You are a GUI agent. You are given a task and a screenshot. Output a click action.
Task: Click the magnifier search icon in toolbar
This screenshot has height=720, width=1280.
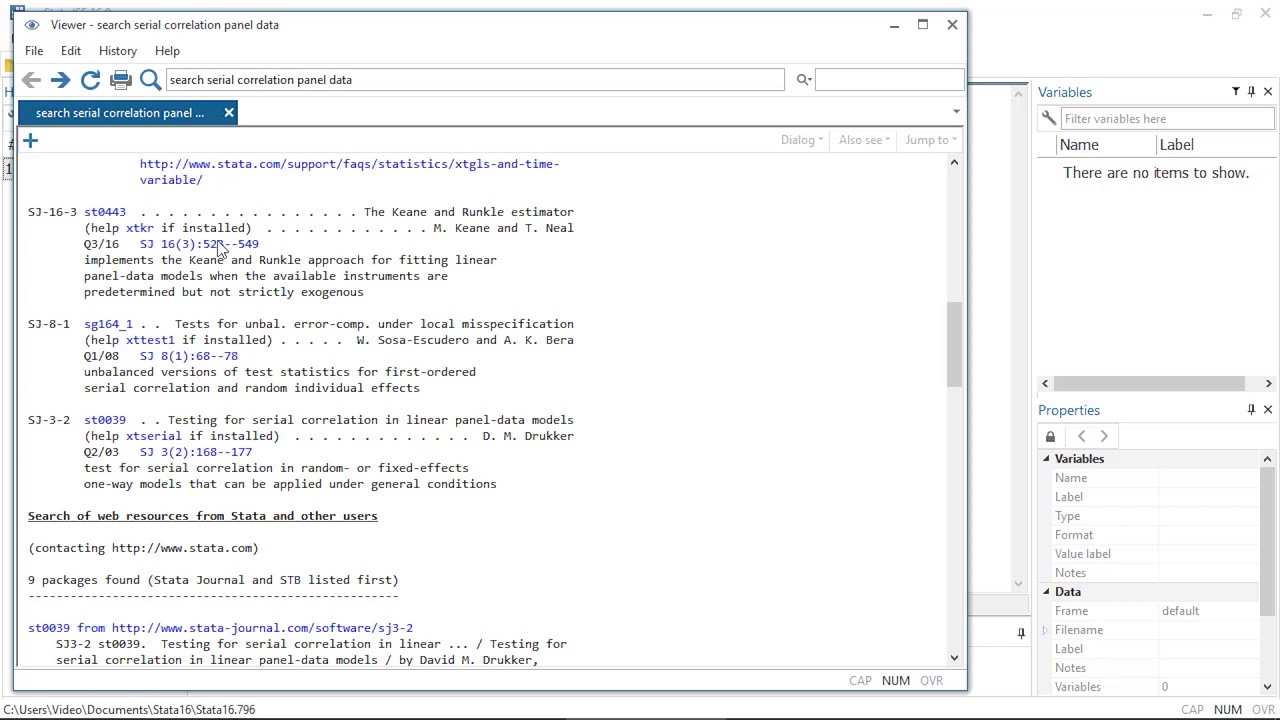click(150, 80)
